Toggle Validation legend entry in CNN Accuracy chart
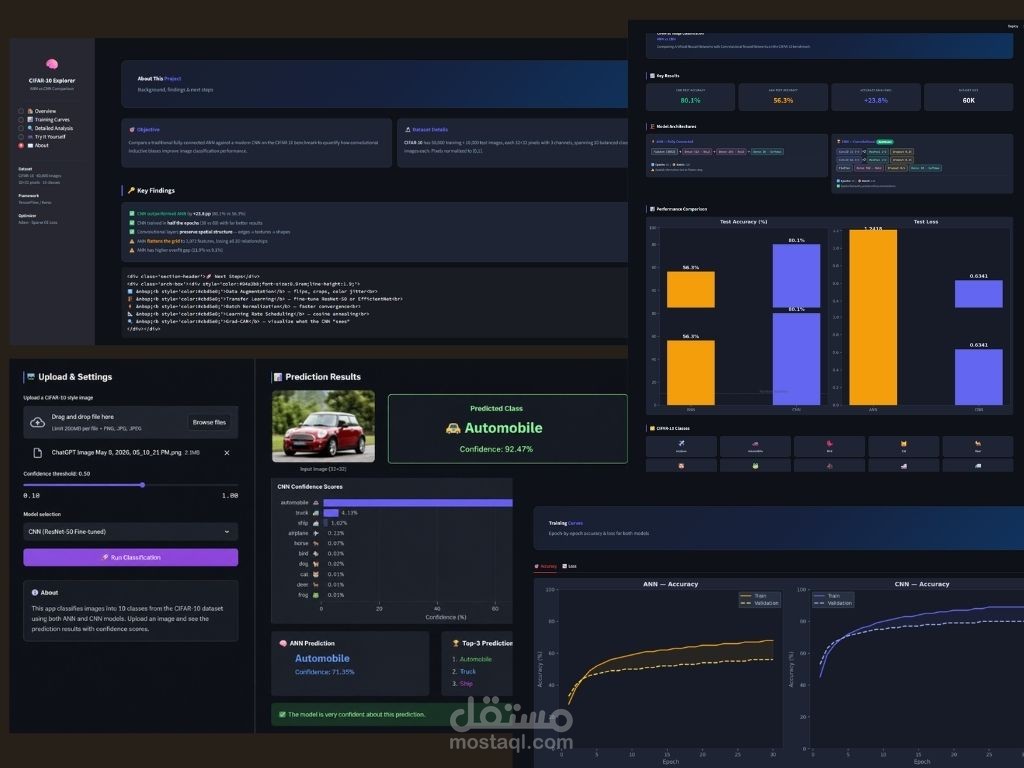The width and height of the screenshot is (1024, 768). (x=833, y=603)
